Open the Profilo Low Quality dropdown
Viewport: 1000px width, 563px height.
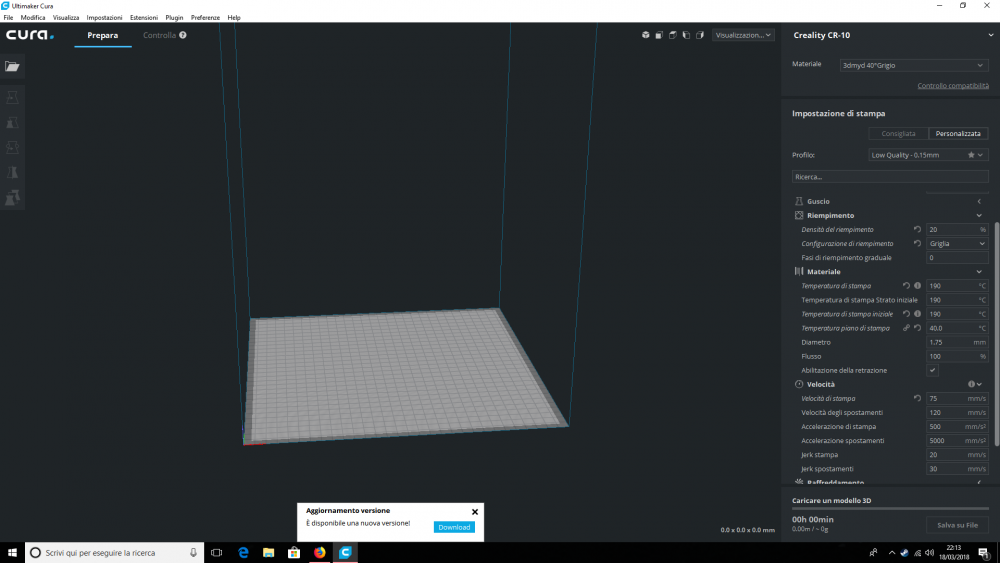(928, 155)
